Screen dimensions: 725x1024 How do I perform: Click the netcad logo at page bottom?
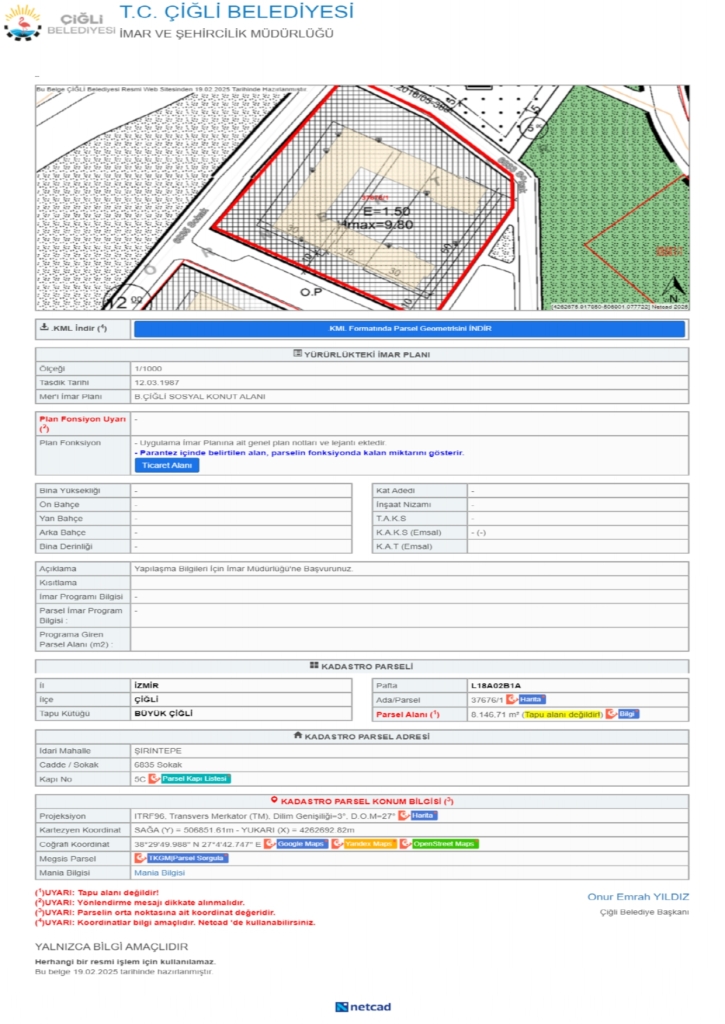pos(363,1007)
